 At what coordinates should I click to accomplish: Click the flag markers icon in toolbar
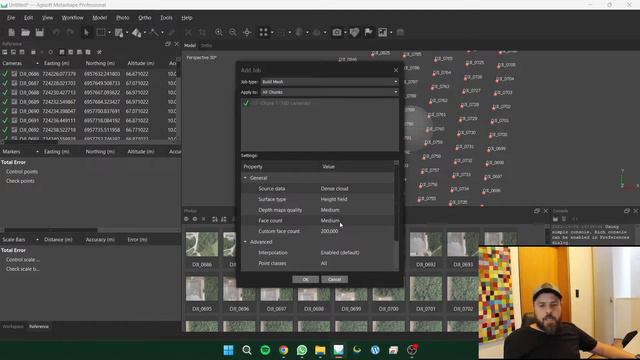coord(368,32)
